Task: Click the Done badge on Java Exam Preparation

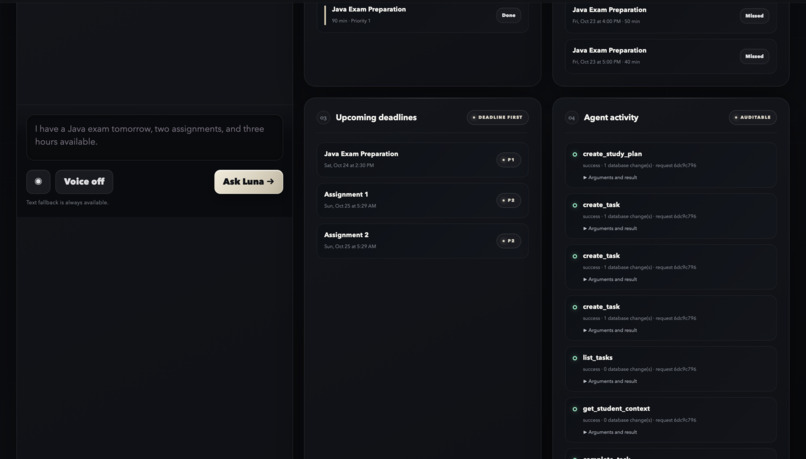Action: click(x=508, y=15)
